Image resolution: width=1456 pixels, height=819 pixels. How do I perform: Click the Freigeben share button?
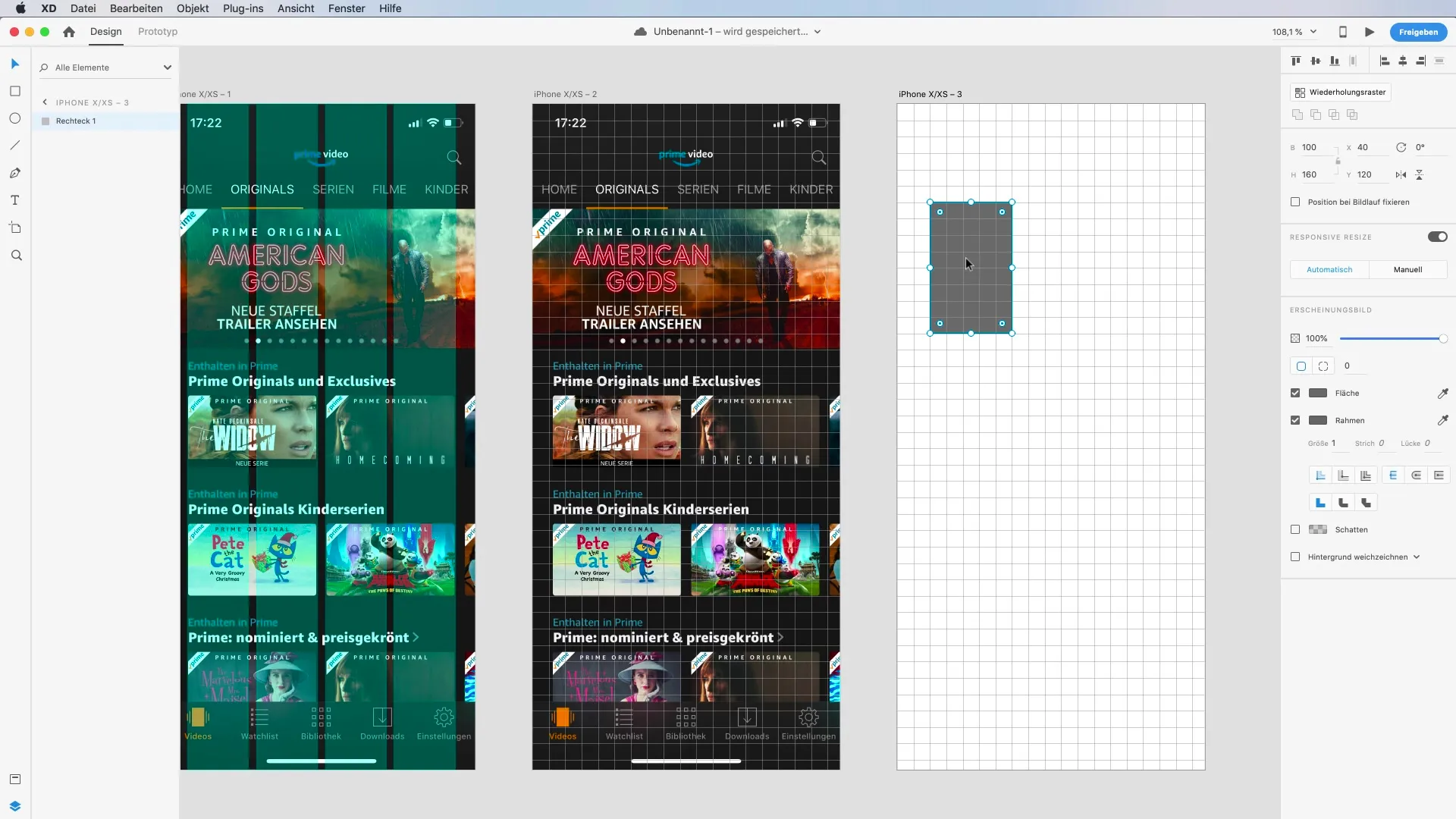click(x=1418, y=32)
